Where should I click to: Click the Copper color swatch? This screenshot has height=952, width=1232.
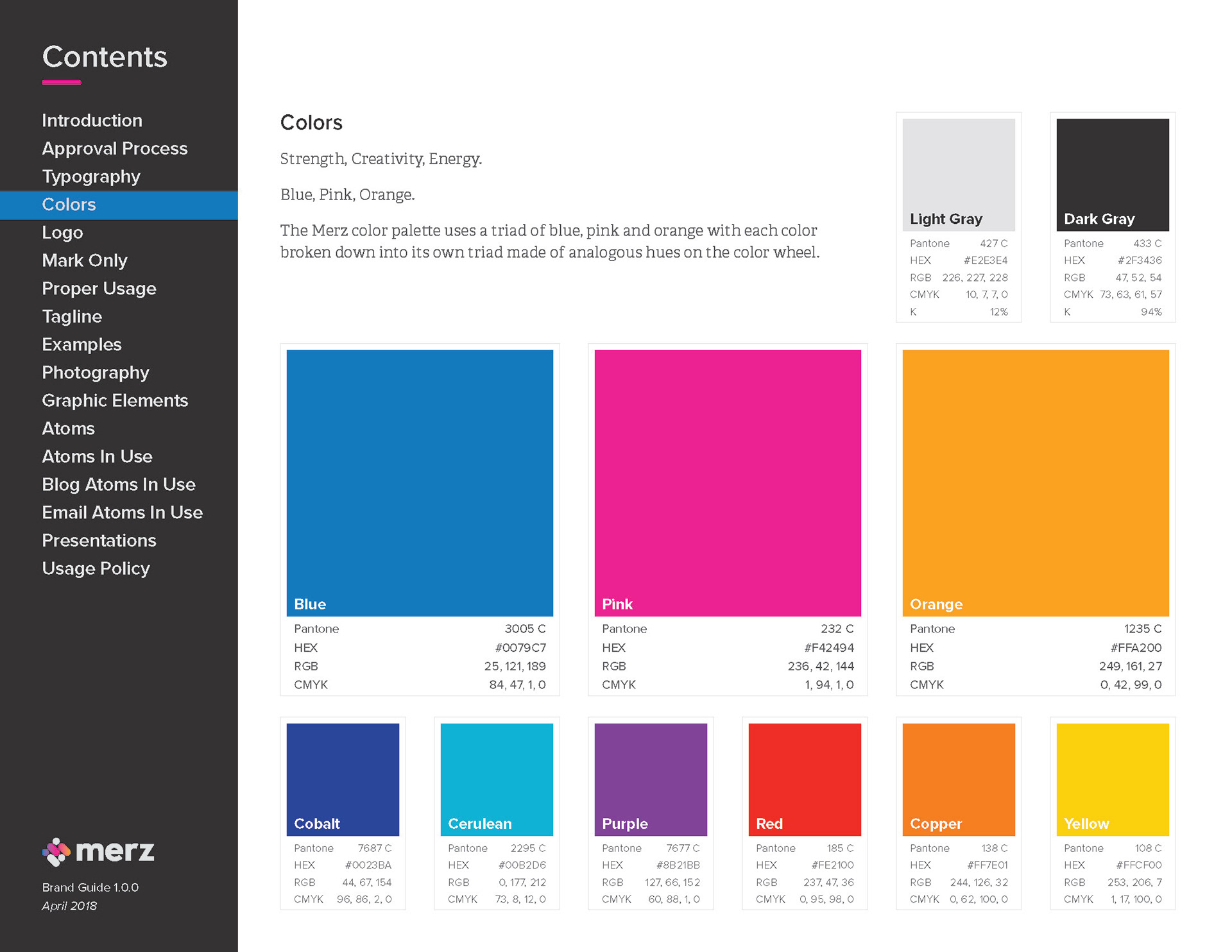click(959, 779)
